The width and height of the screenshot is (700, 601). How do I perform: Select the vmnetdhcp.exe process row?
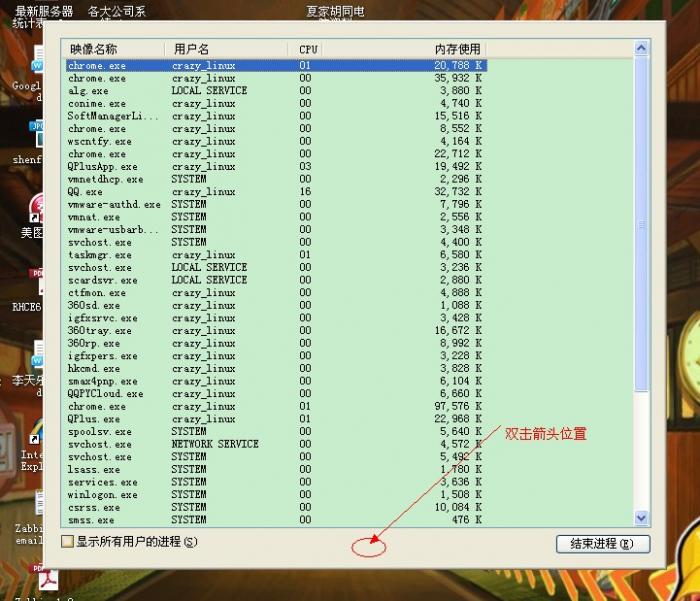pyautogui.click(x=277, y=179)
